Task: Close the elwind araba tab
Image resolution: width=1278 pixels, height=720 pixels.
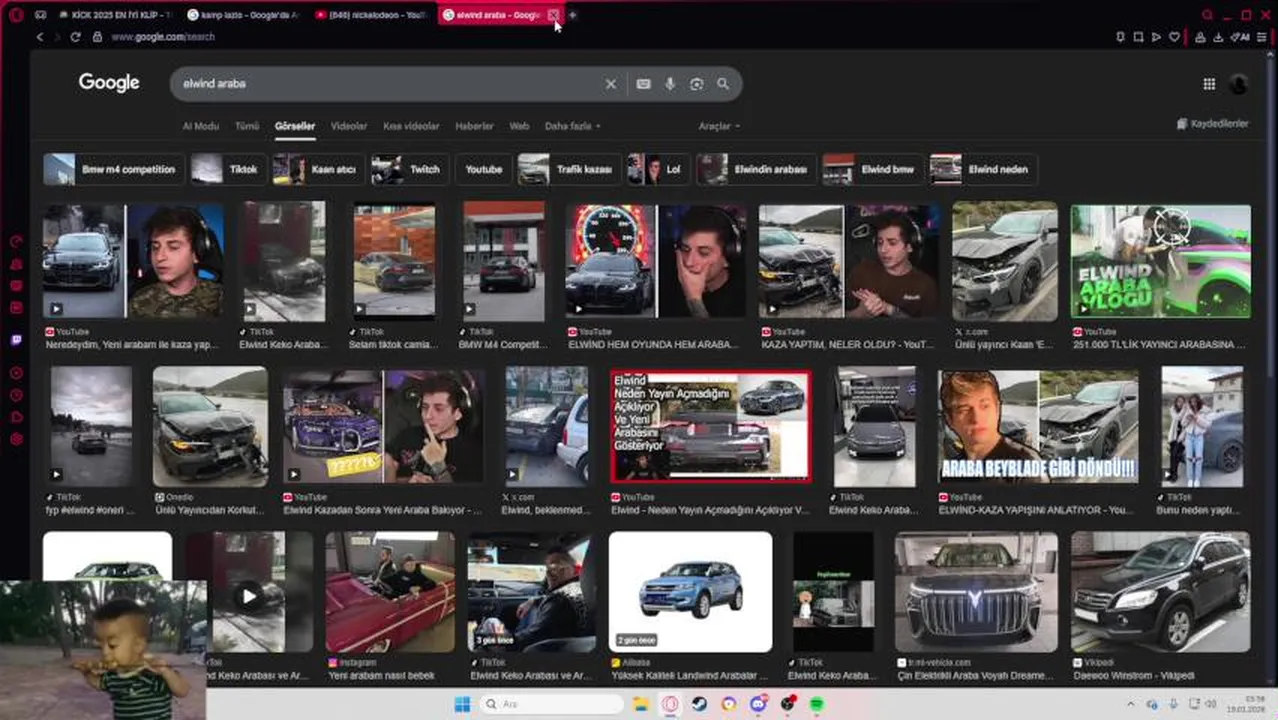Action: click(553, 15)
